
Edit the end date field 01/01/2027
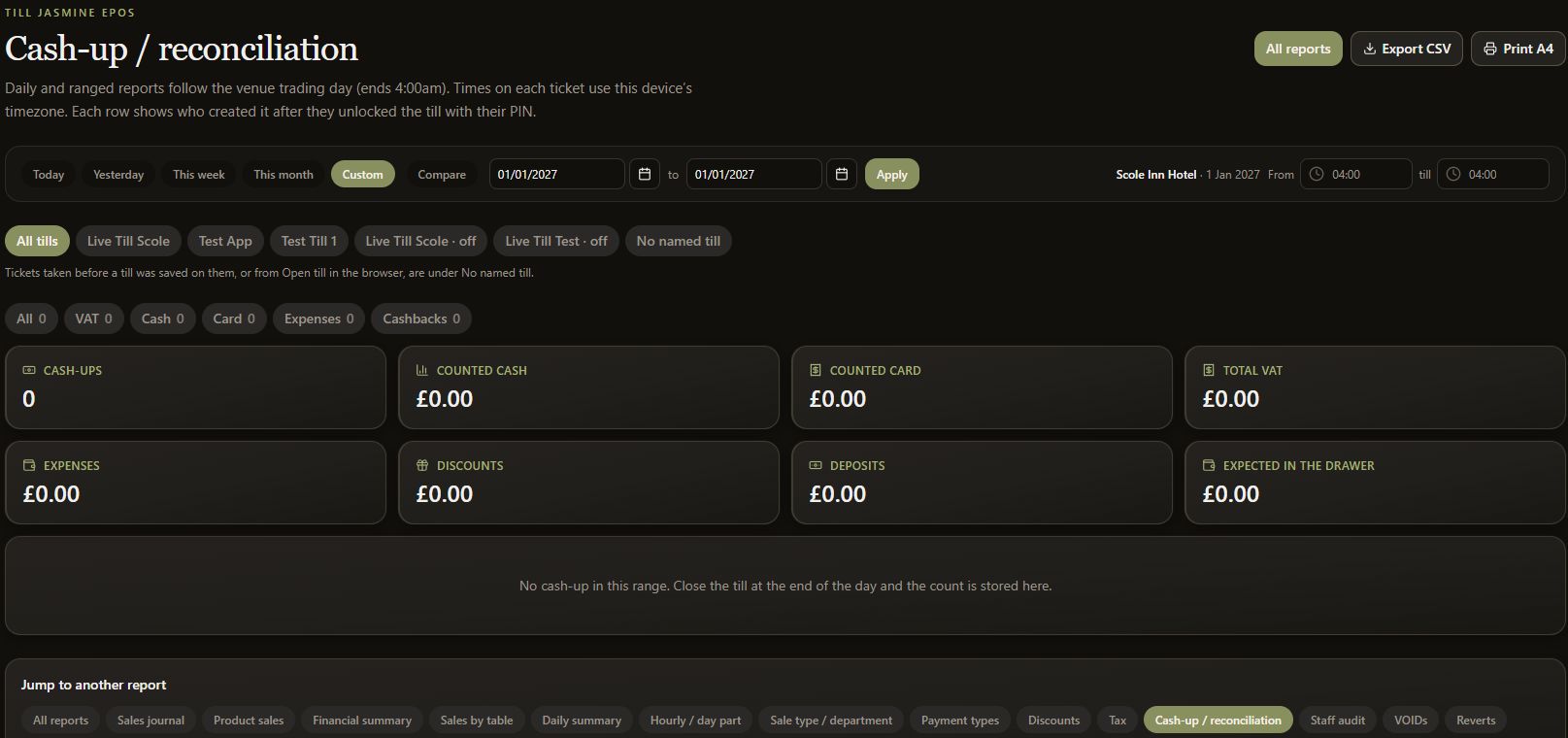point(754,174)
